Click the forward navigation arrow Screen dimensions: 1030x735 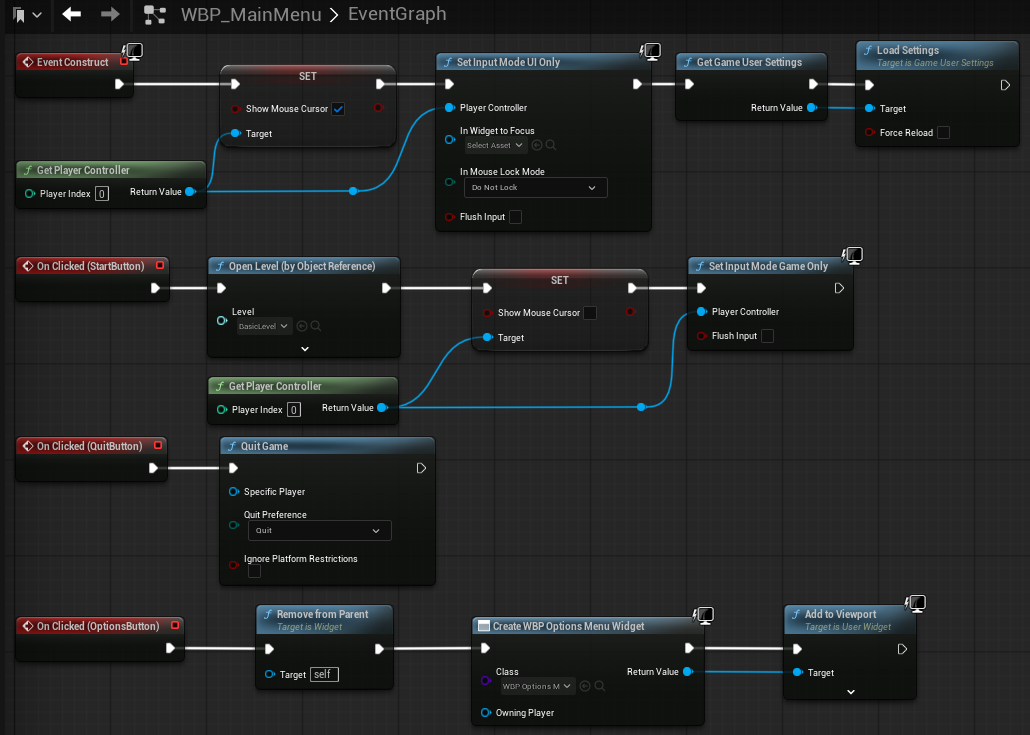[x=111, y=14]
